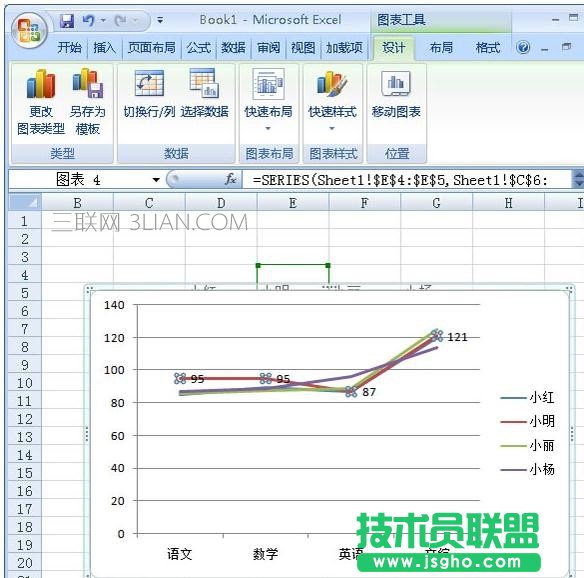
Task: Select column C header
Action: [x=149, y=203]
